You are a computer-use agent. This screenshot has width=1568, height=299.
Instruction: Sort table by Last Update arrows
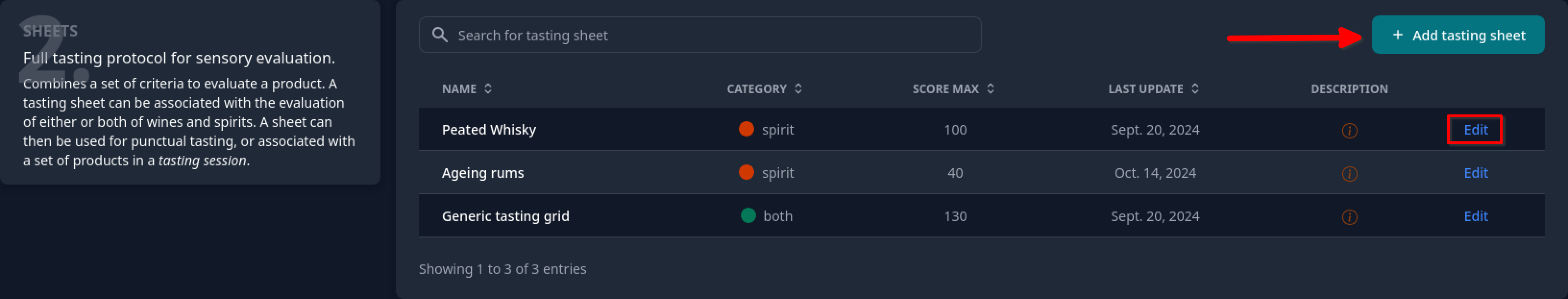tap(1195, 89)
